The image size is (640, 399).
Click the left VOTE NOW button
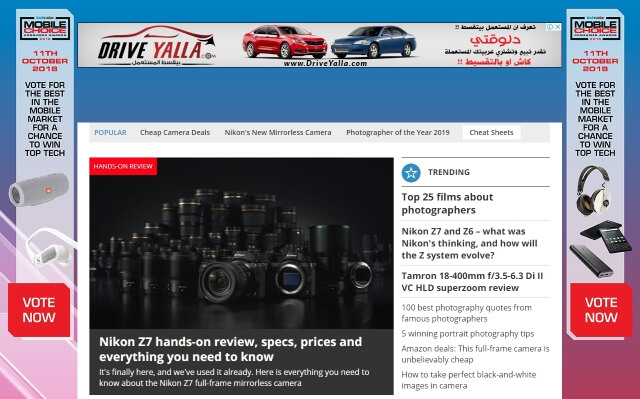(39, 310)
